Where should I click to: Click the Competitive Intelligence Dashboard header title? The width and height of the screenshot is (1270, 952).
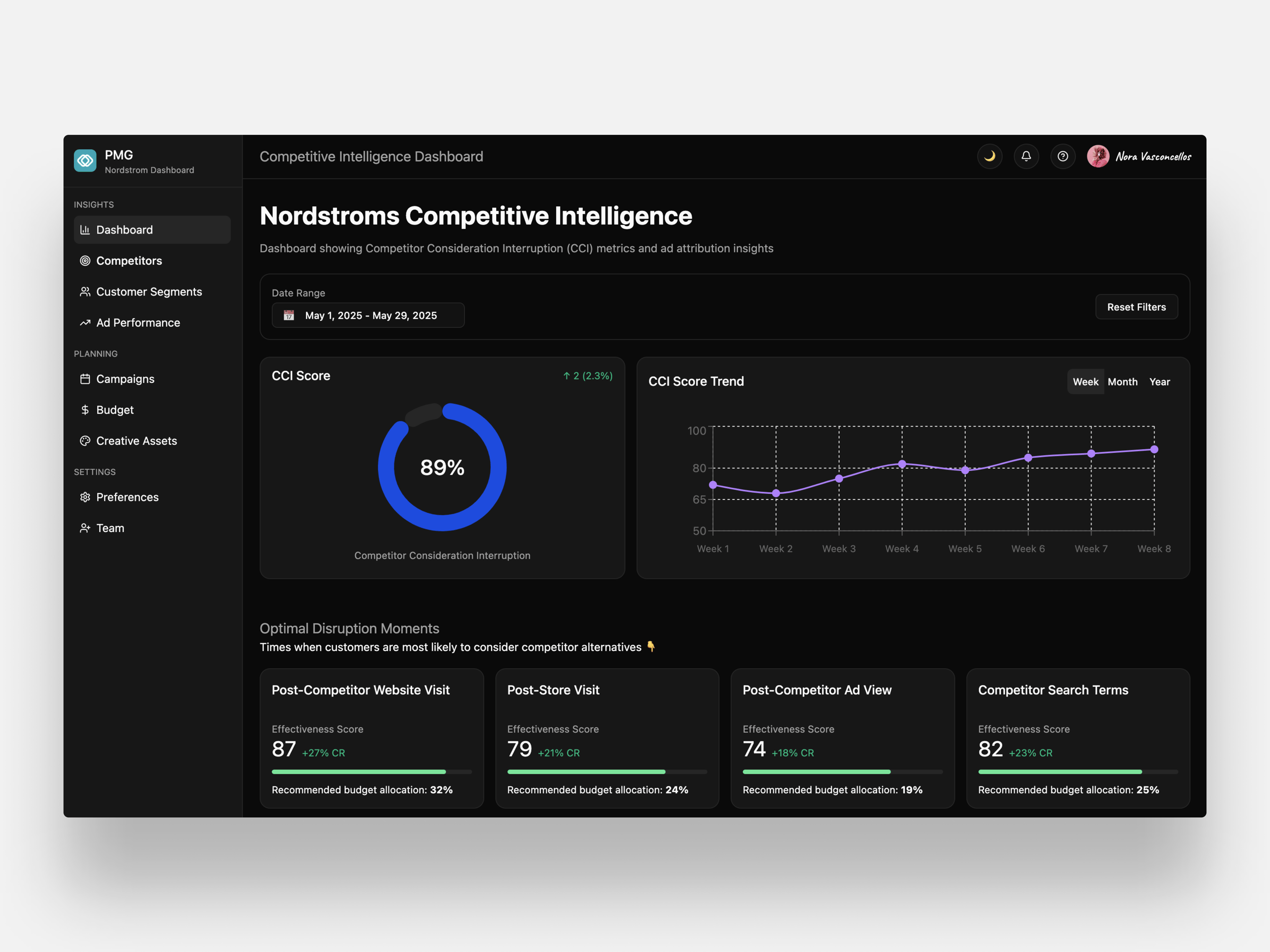click(371, 156)
